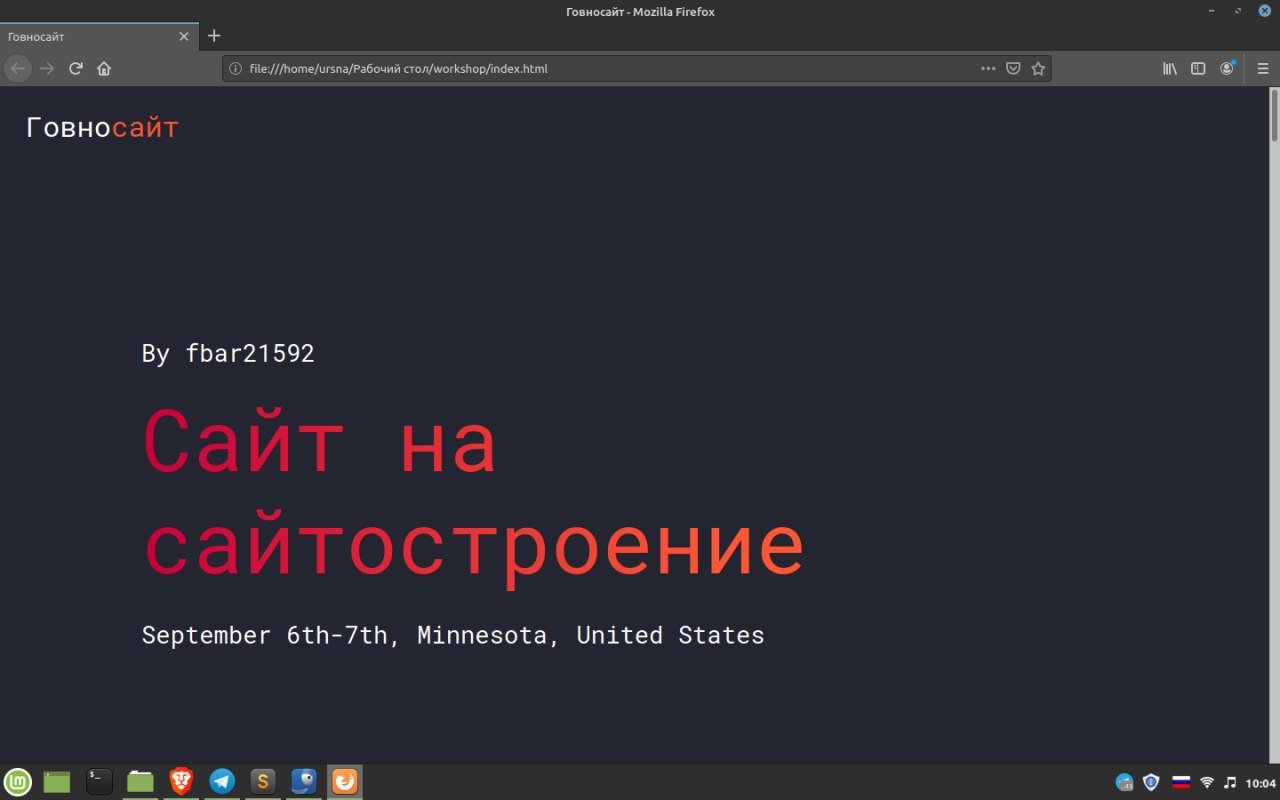Reload the current page
This screenshot has height=800, width=1280.
coord(75,69)
